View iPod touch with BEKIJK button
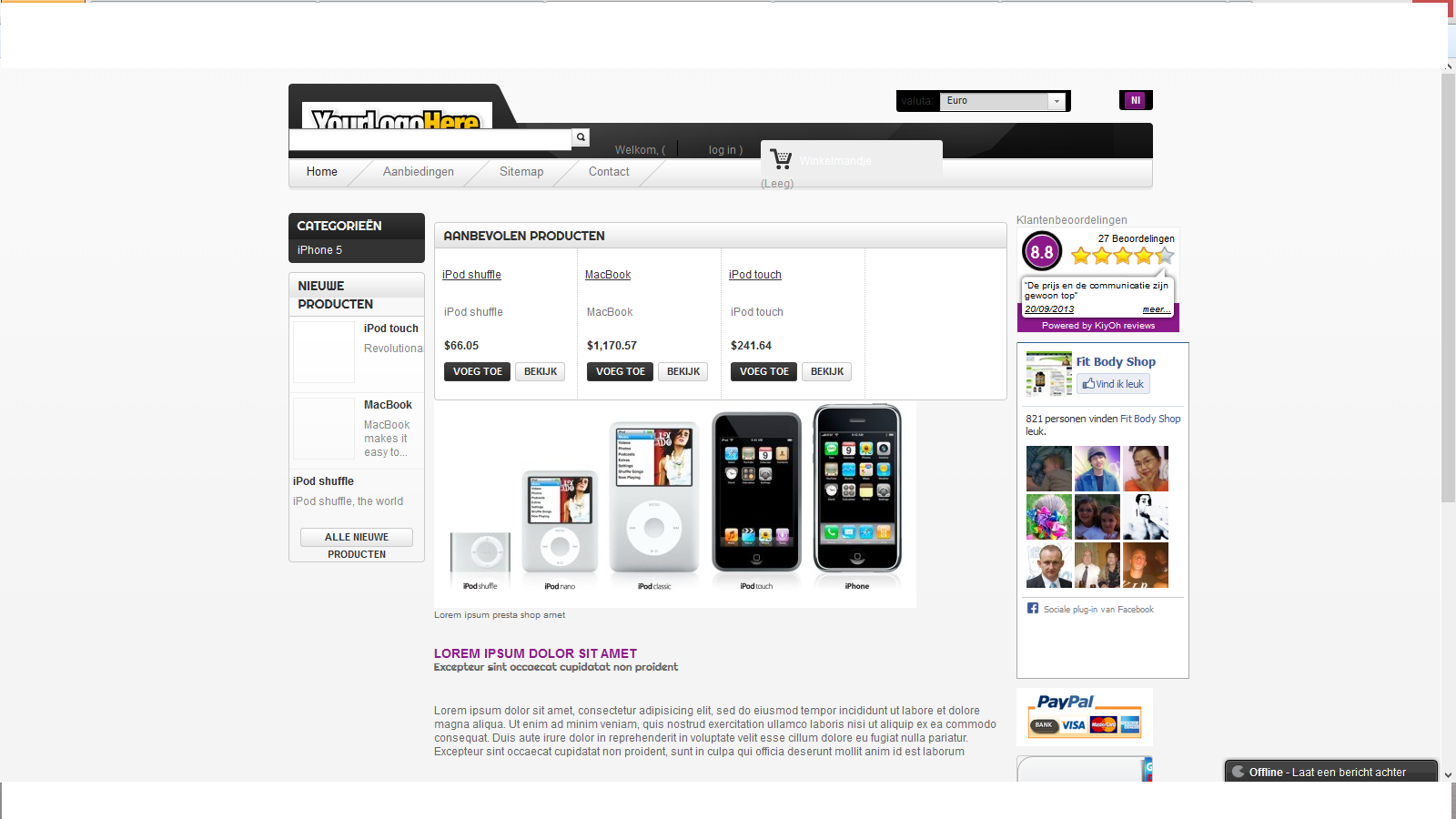The height and width of the screenshot is (819, 1456). [x=827, y=371]
